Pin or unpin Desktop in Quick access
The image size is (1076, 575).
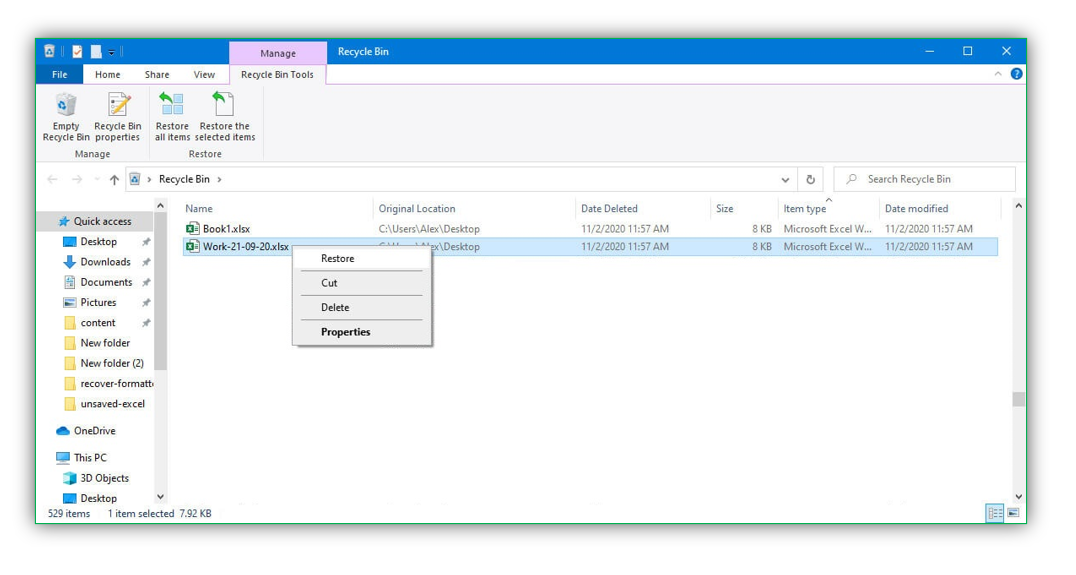pos(146,242)
